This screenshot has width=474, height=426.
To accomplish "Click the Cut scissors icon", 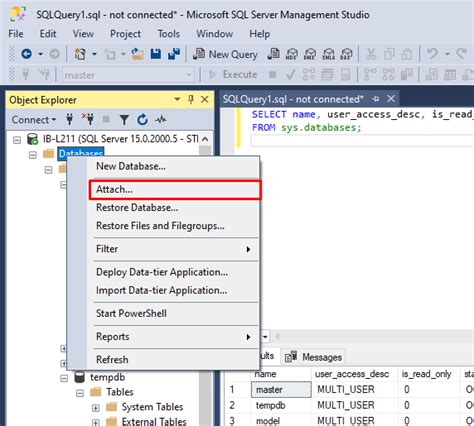I will tap(371, 54).
